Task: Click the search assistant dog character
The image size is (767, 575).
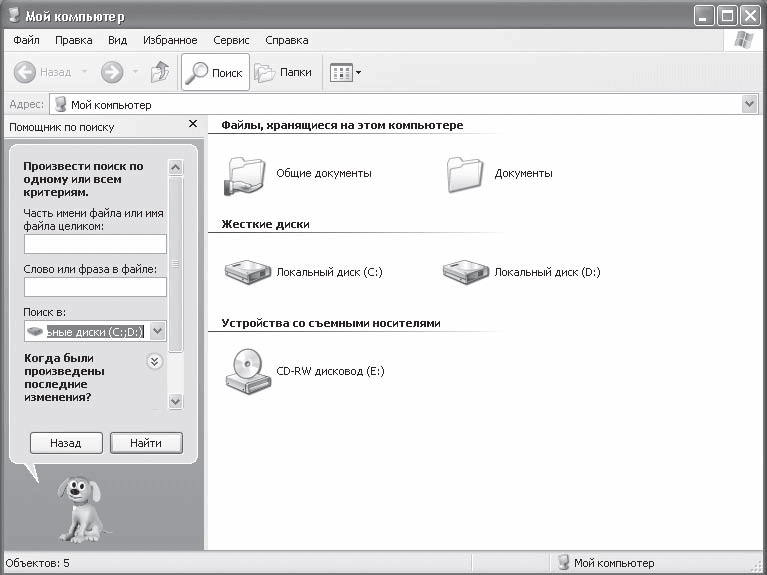Action: [x=79, y=509]
